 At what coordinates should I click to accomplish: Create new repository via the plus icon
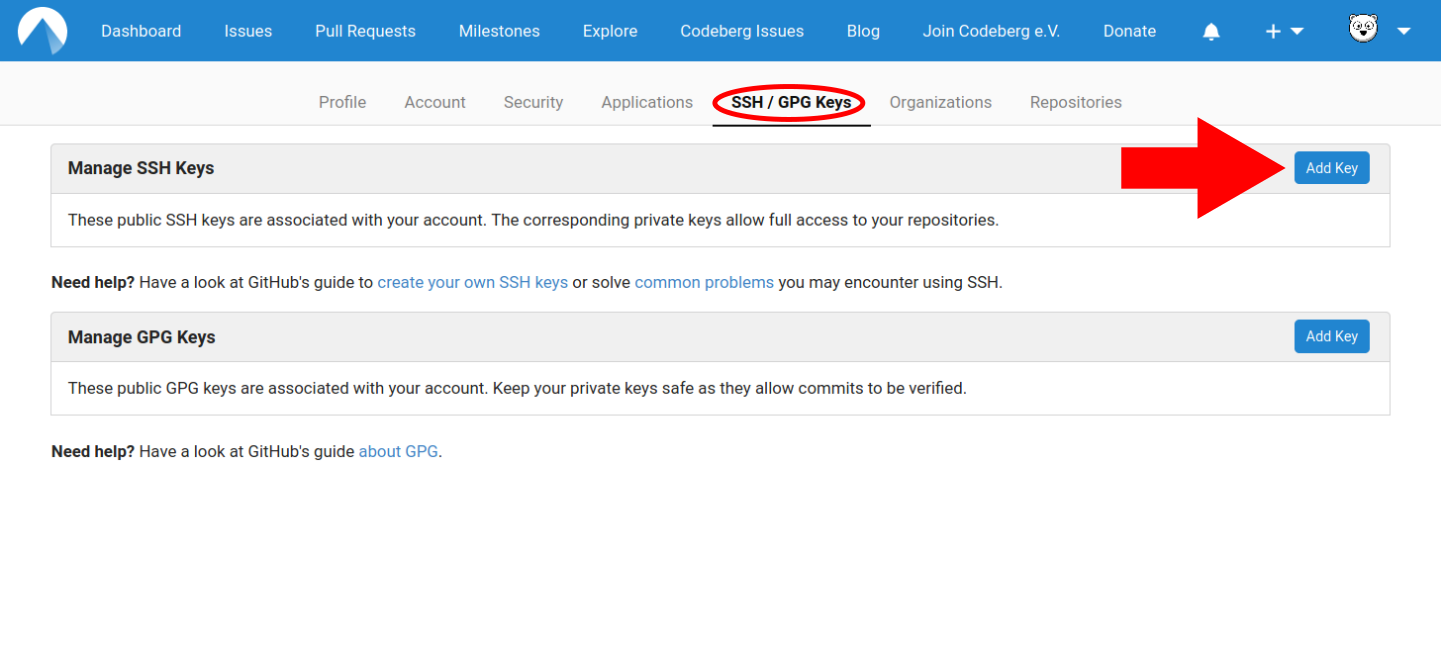[1273, 30]
